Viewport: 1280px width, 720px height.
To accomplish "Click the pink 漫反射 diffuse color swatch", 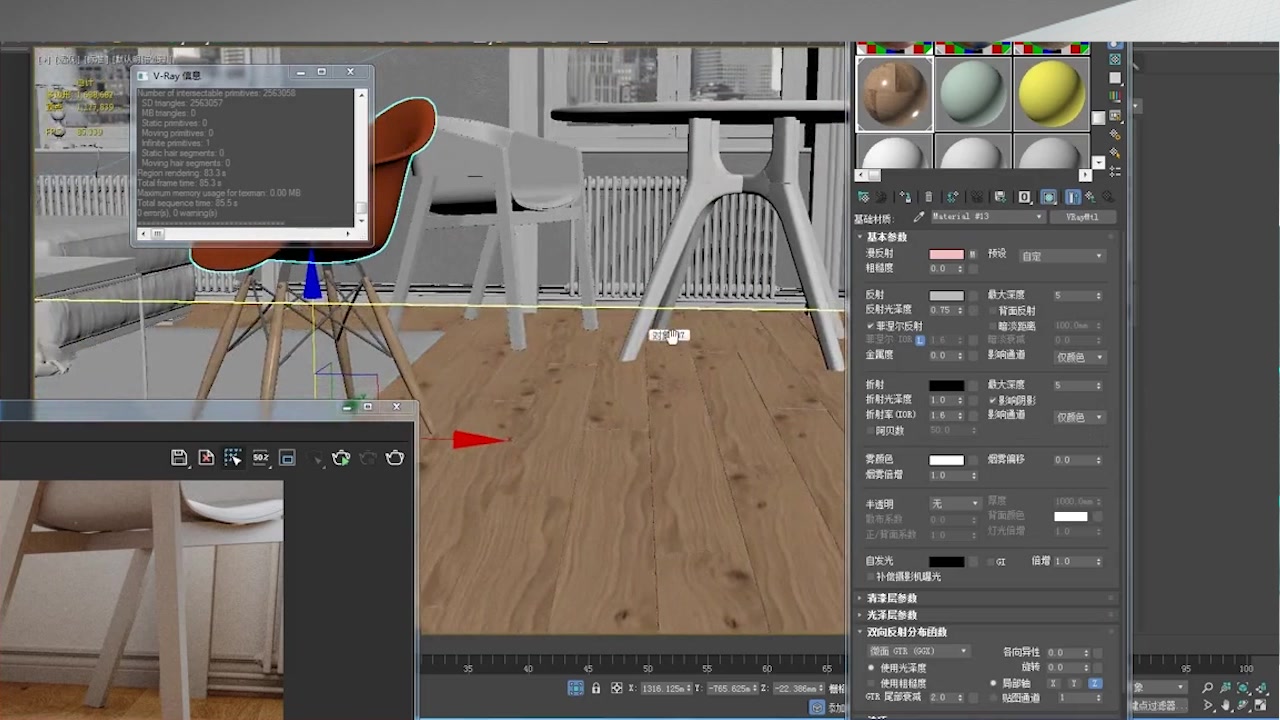I will pos(946,254).
